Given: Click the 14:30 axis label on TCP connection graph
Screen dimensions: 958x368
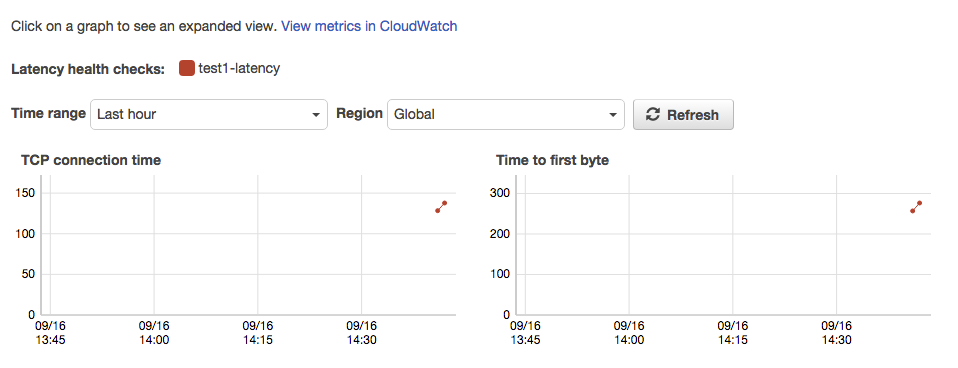Looking at the screenshot, I should [362, 333].
